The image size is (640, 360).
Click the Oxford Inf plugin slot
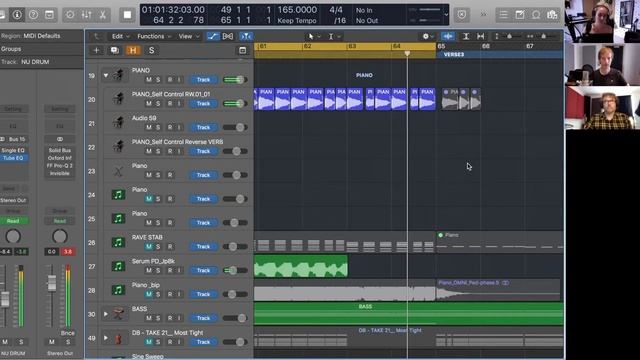(60, 158)
